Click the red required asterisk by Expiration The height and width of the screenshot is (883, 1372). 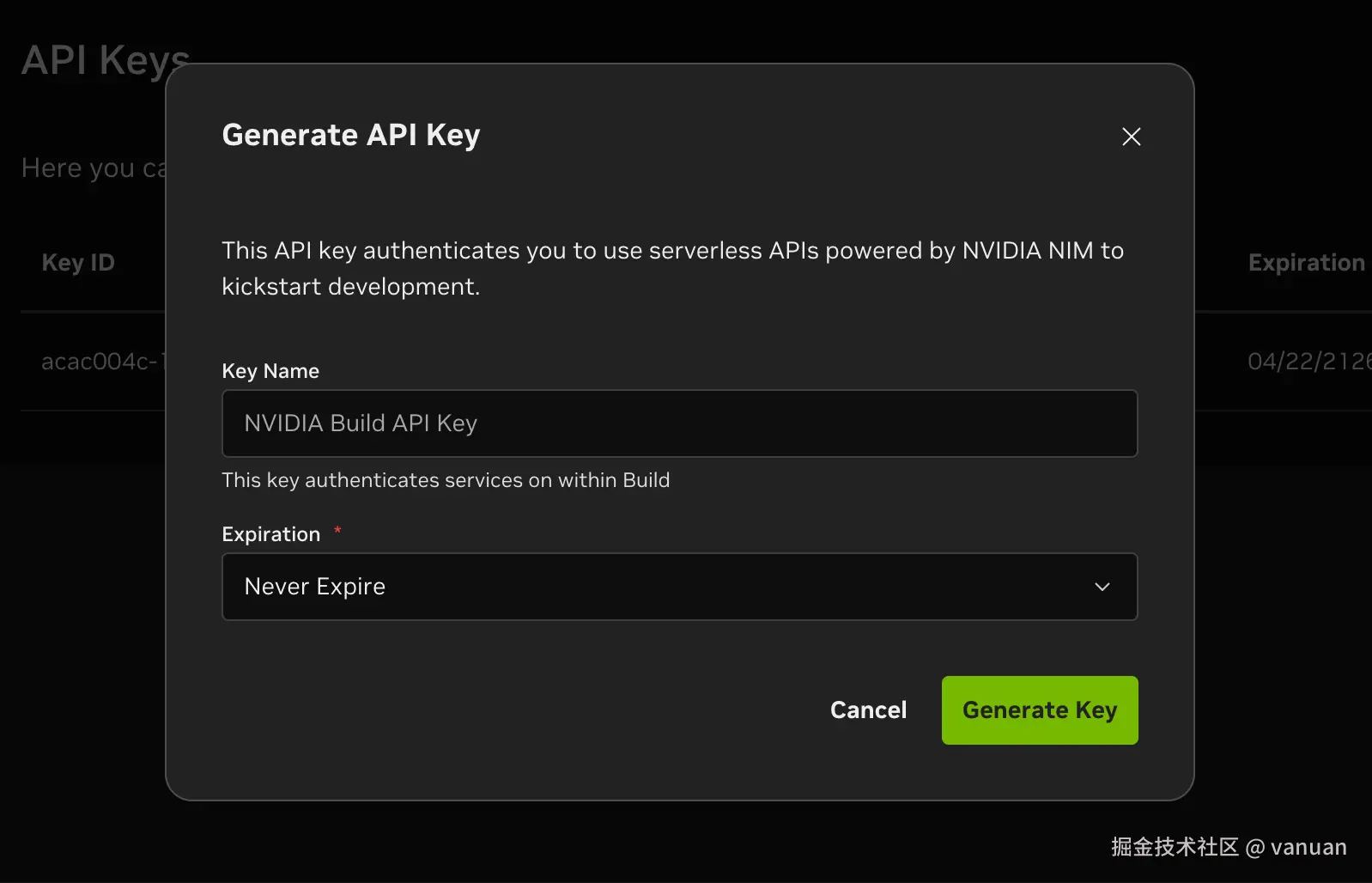338,531
